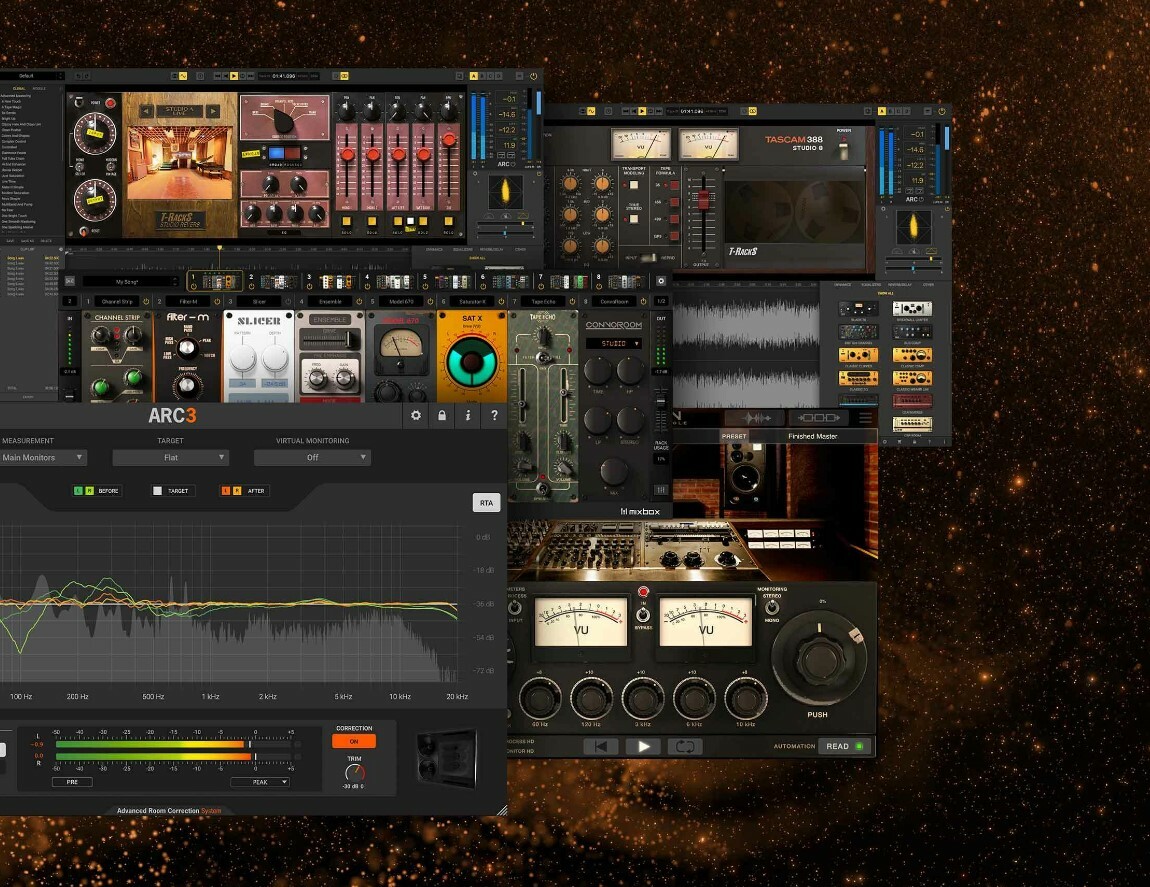This screenshot has width=1150, height=887.
Task: Toggle the loop playback icon
Action: coord(685,746)
